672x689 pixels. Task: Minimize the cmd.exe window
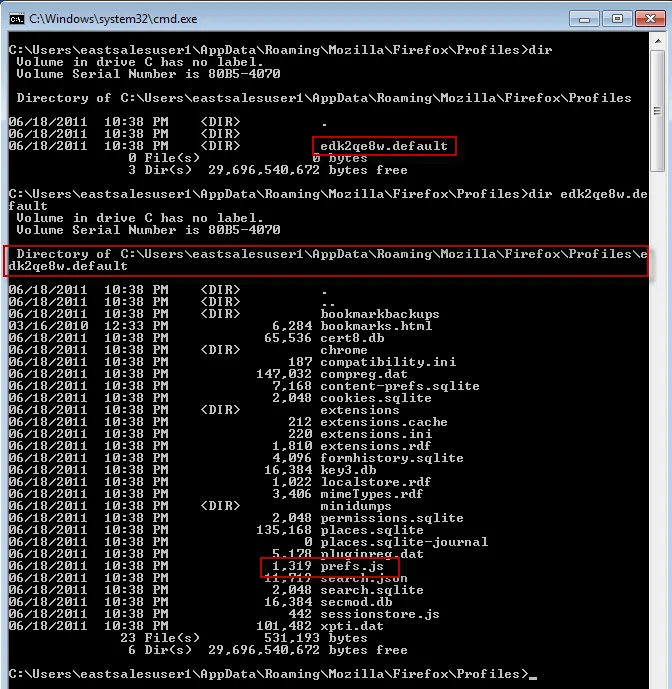click(584, 19)
